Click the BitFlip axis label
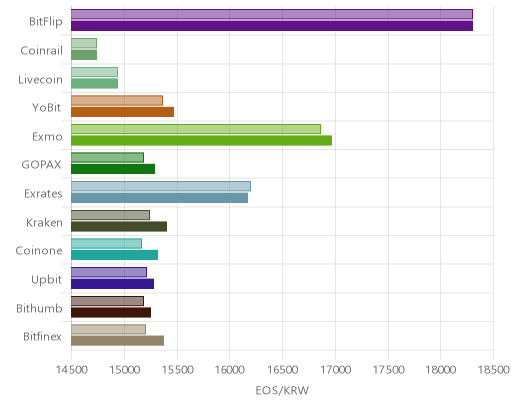The width and height of the screenshot is (512, 408). [x=46, y=22]
